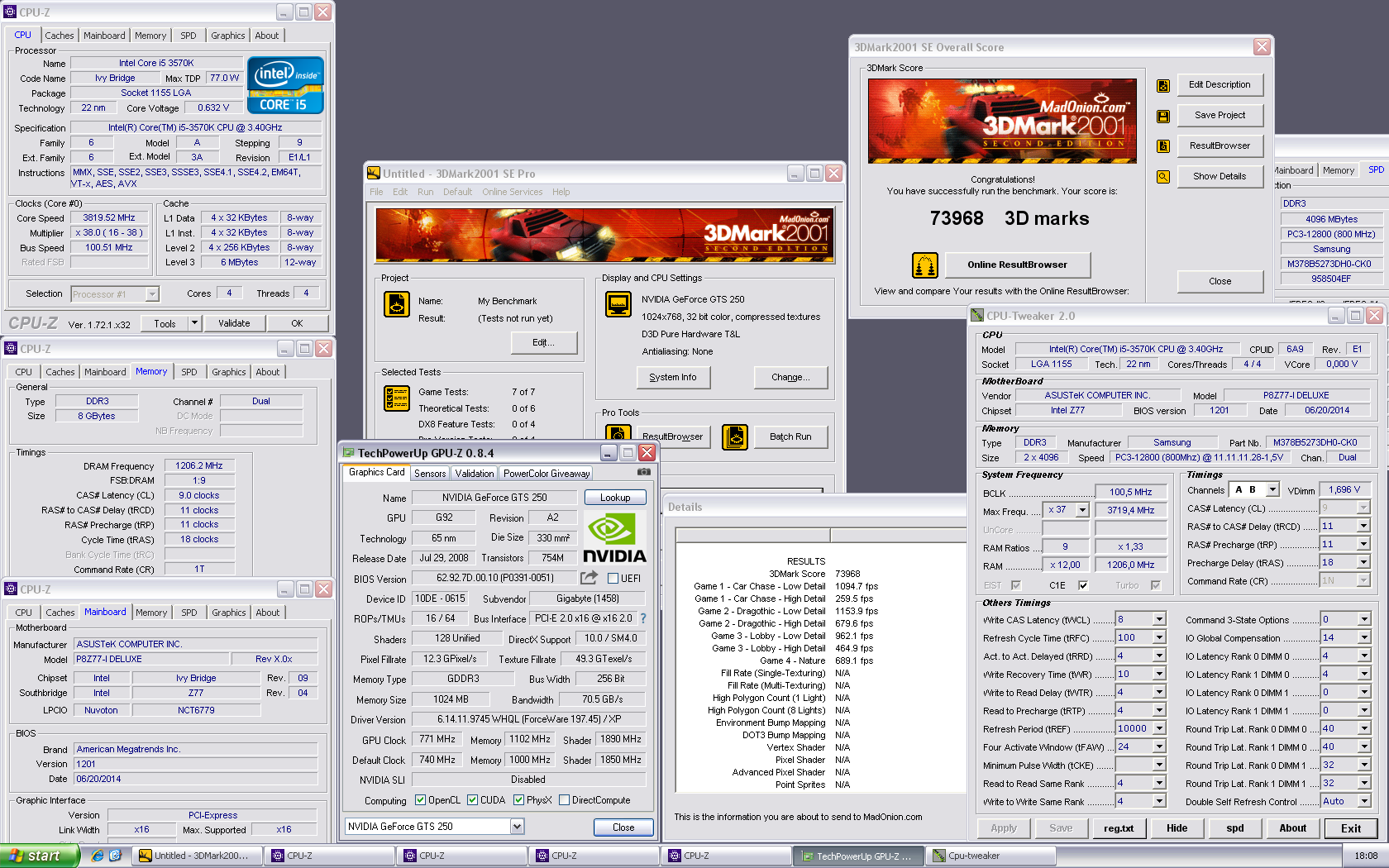The image size is (1389, 868).
Task: Click the Close button in GPU-Z
Action: tap(623, 827)
